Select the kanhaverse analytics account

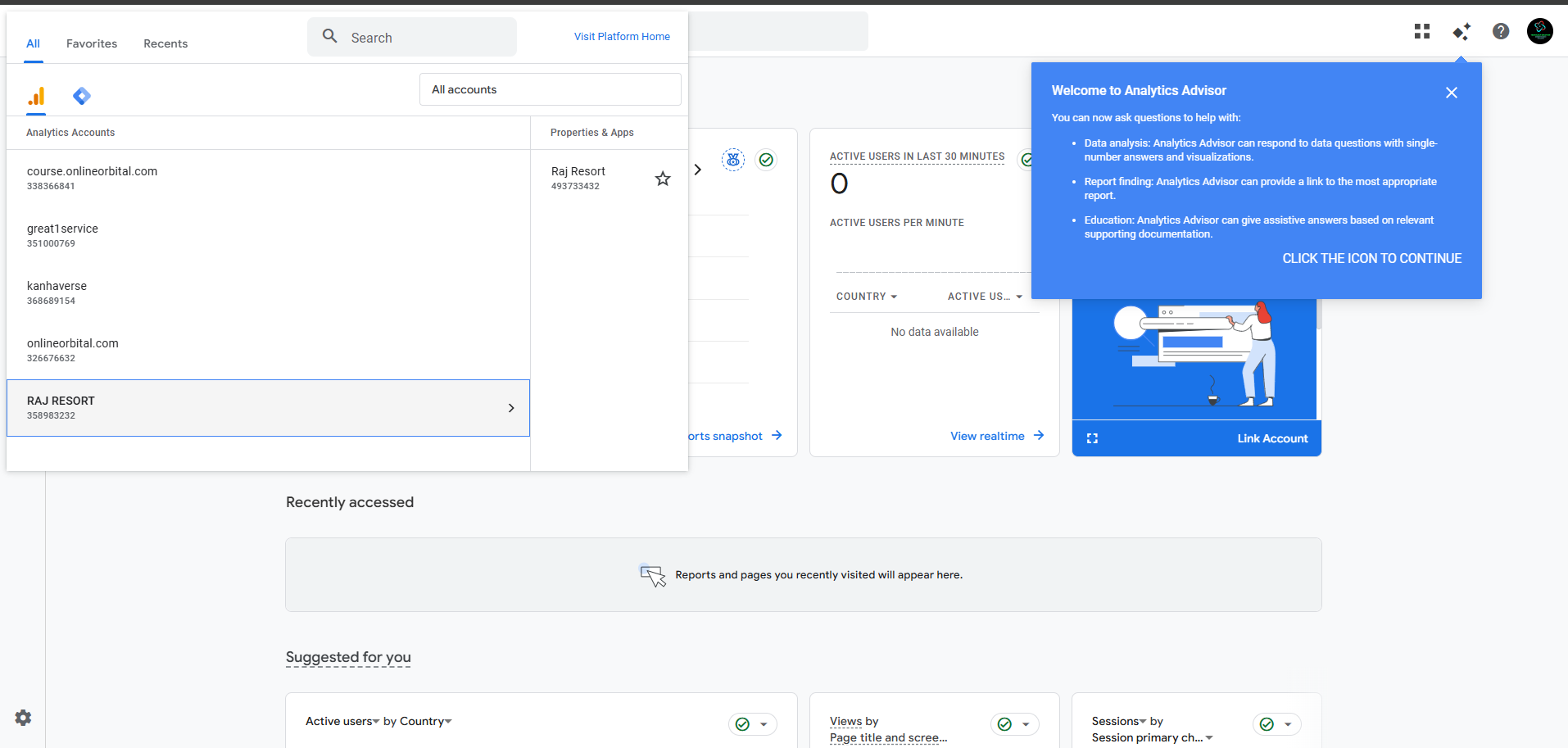[x=57, y=292]
